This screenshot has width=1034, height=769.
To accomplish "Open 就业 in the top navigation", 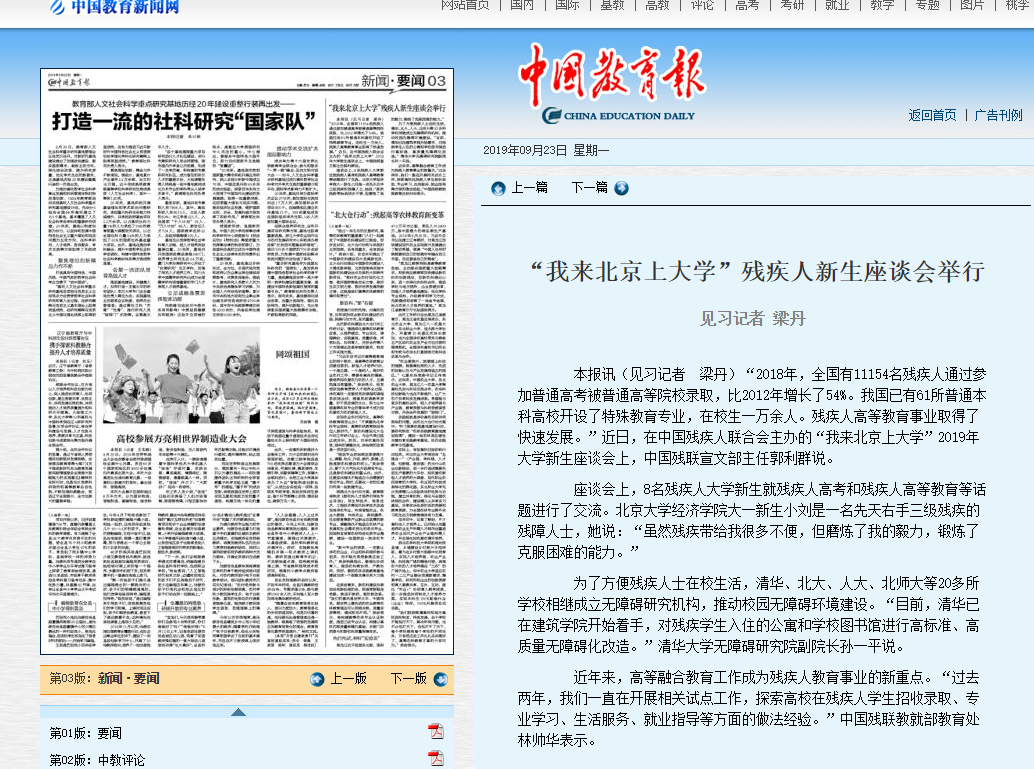I will (x=837, y=5).
